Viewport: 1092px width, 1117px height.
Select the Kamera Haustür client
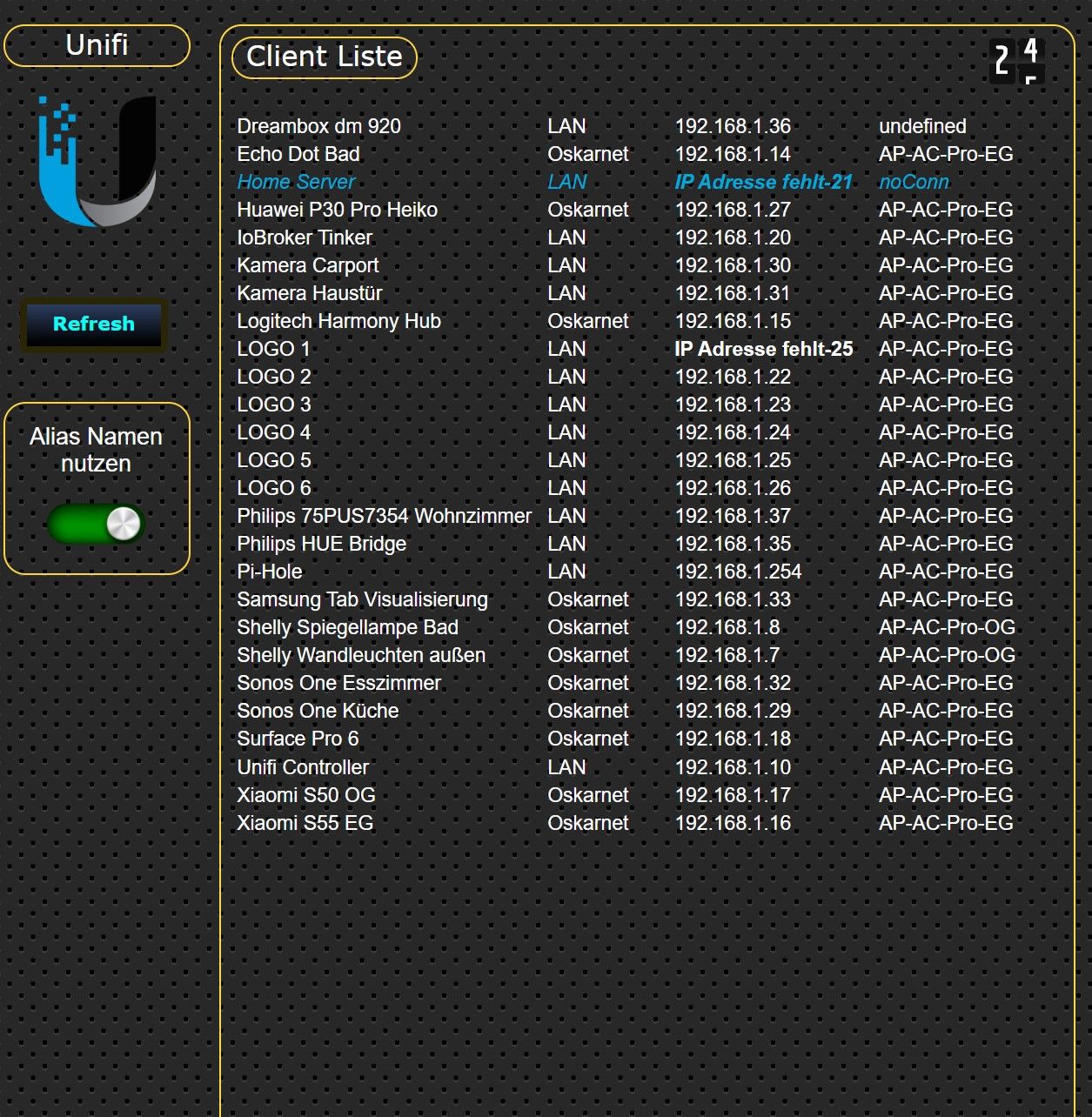point(310,293)
